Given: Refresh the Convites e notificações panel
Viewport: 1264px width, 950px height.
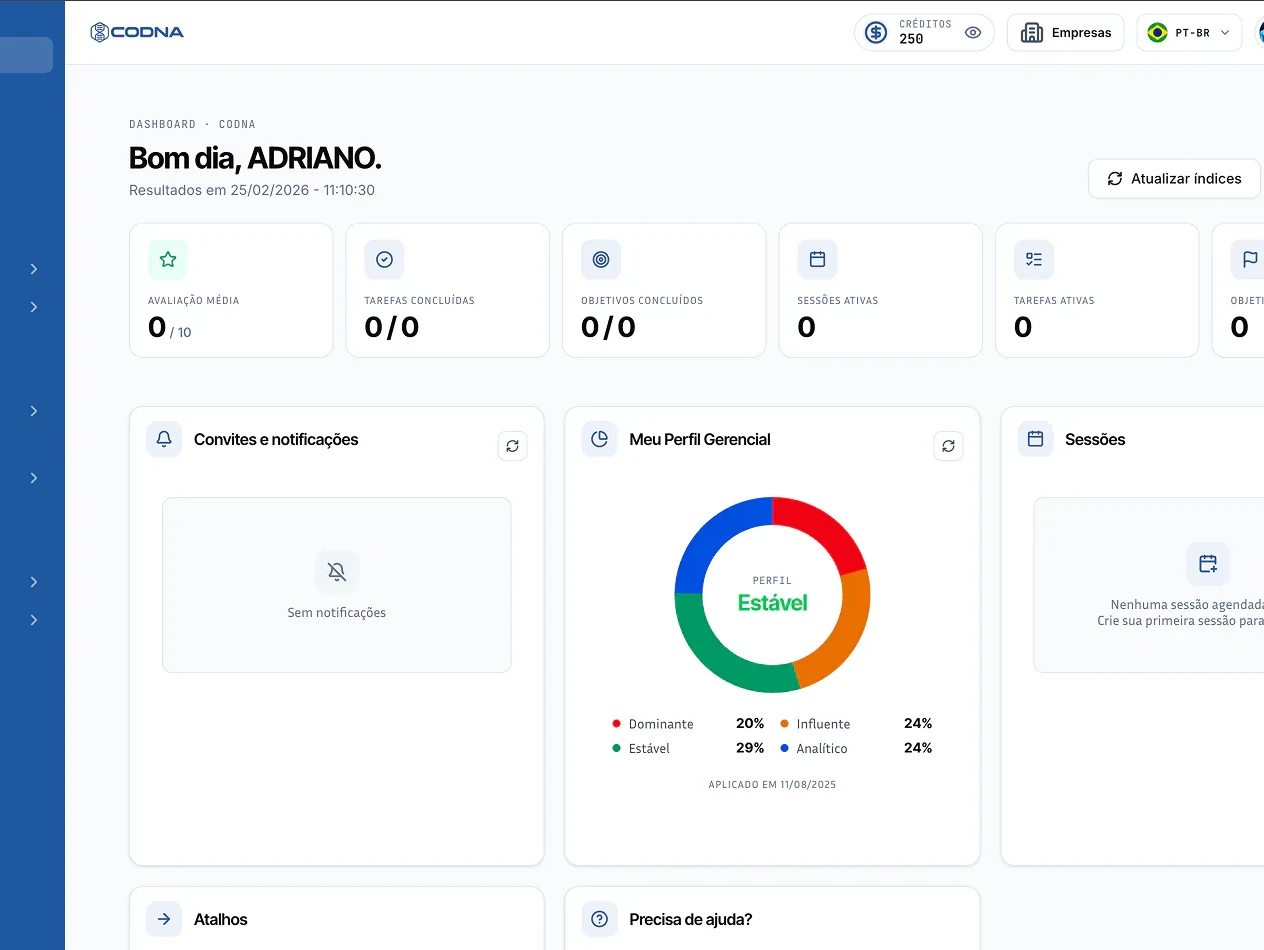Looking at the screenshot, I should 512,446.
